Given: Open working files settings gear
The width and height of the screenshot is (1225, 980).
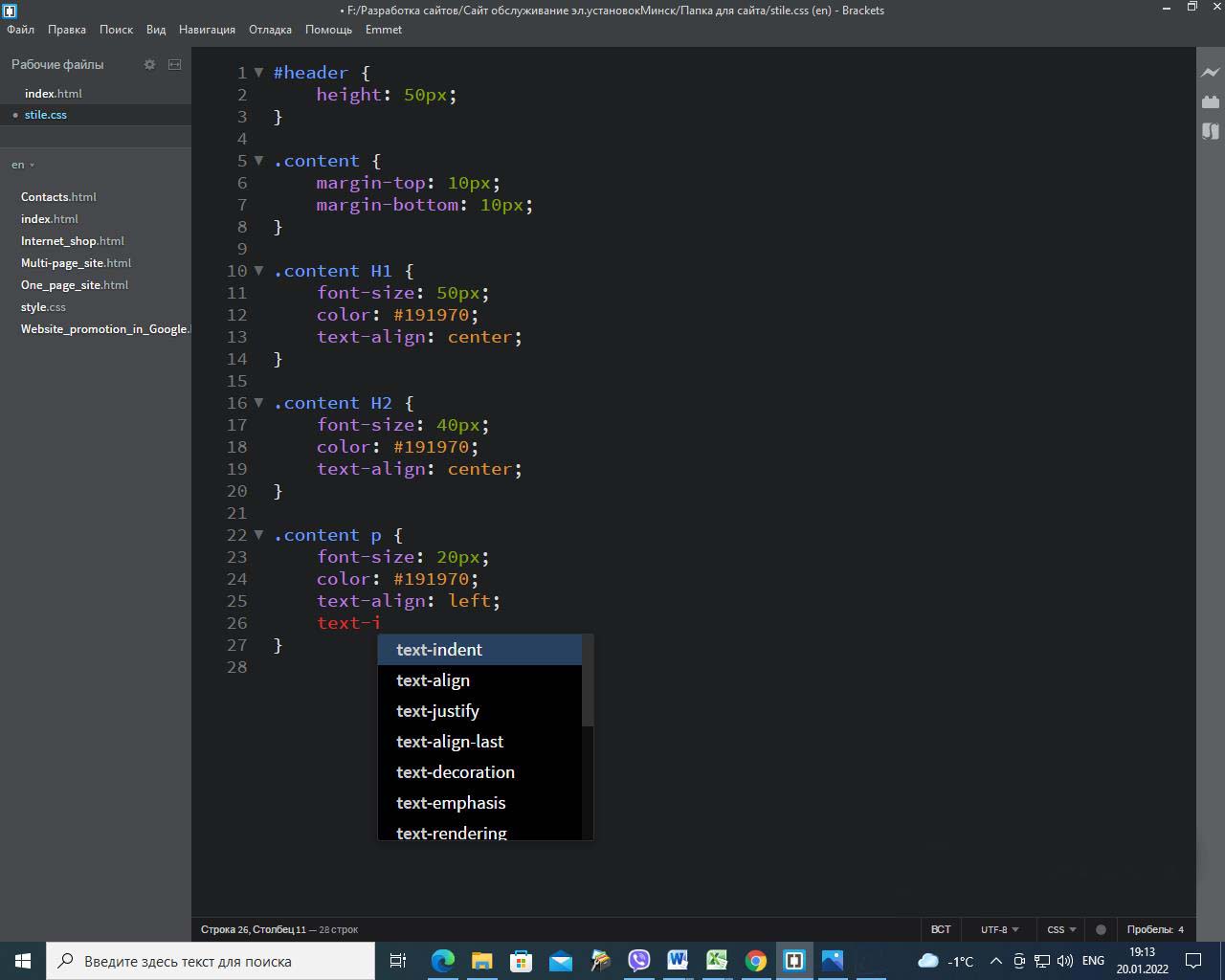Looking at the screenshot, I should [x=149, y=64].
